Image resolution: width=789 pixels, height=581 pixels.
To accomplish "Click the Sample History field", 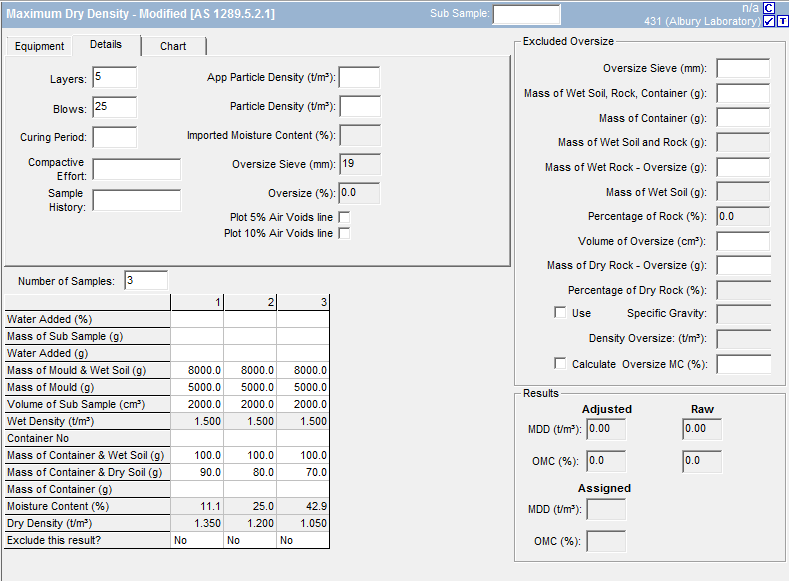I will click(136, 200).
